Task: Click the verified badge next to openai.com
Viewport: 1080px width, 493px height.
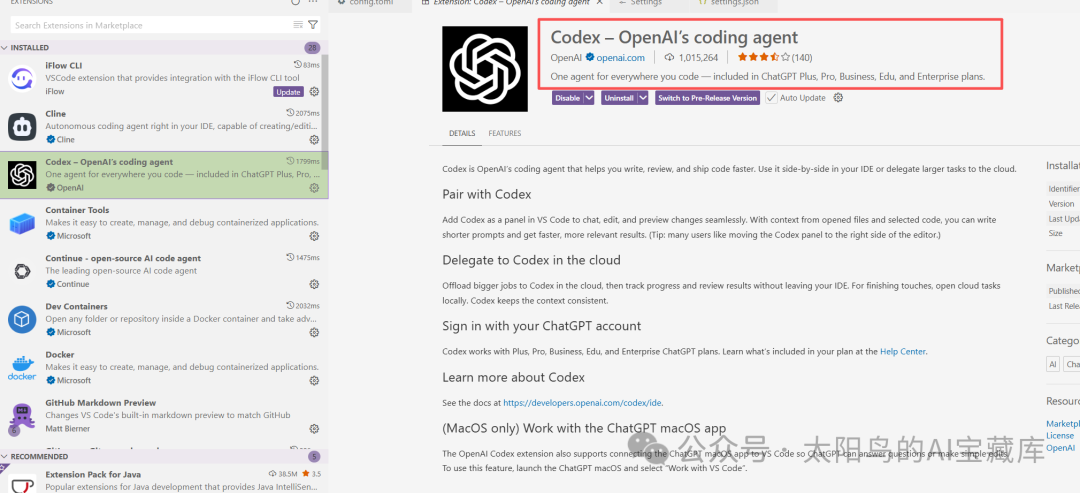Action: tap(590, 57)
